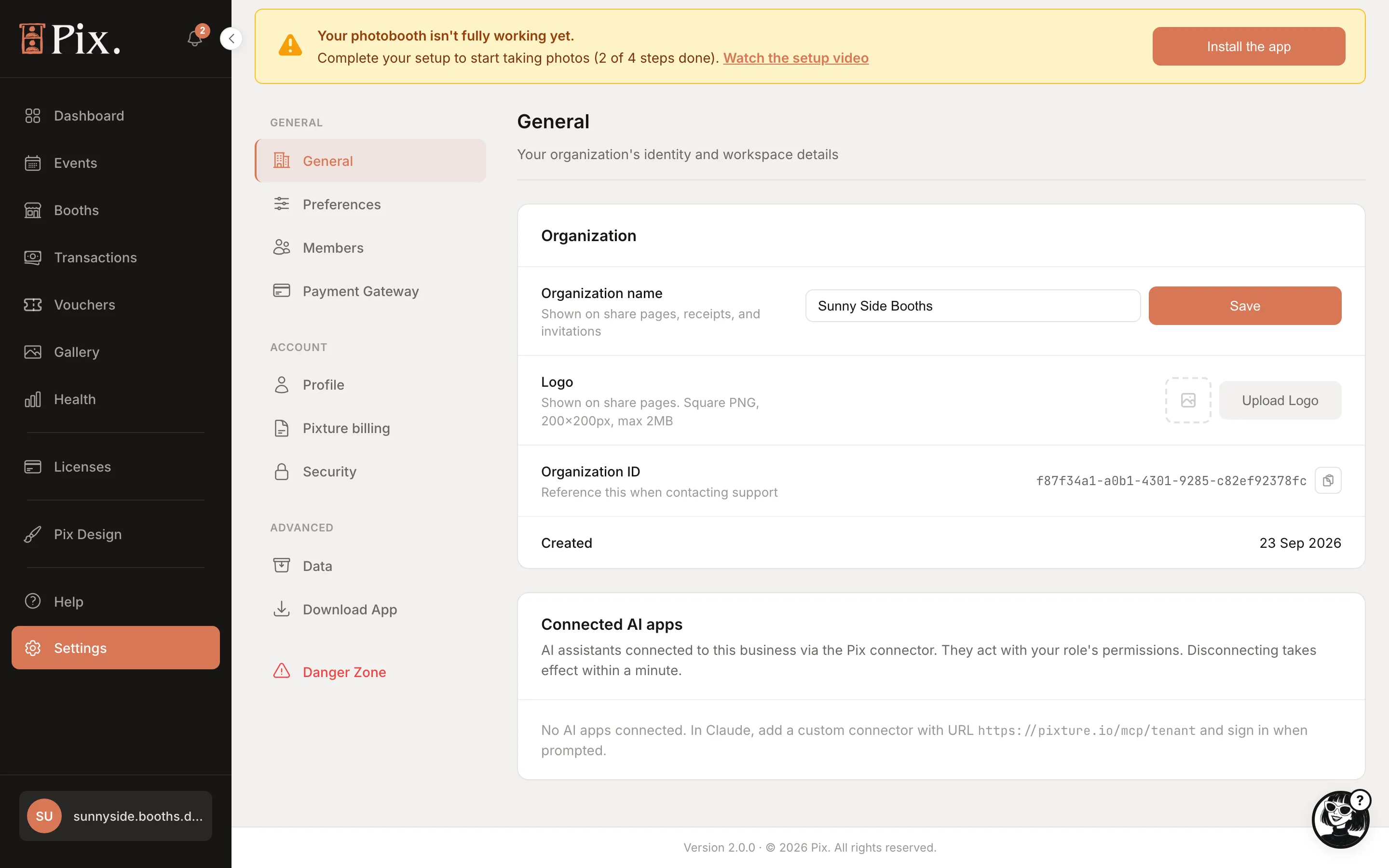The image size is (1389, 868).
Task: Open the help assistant mascot
Action: coord(1341,819)
